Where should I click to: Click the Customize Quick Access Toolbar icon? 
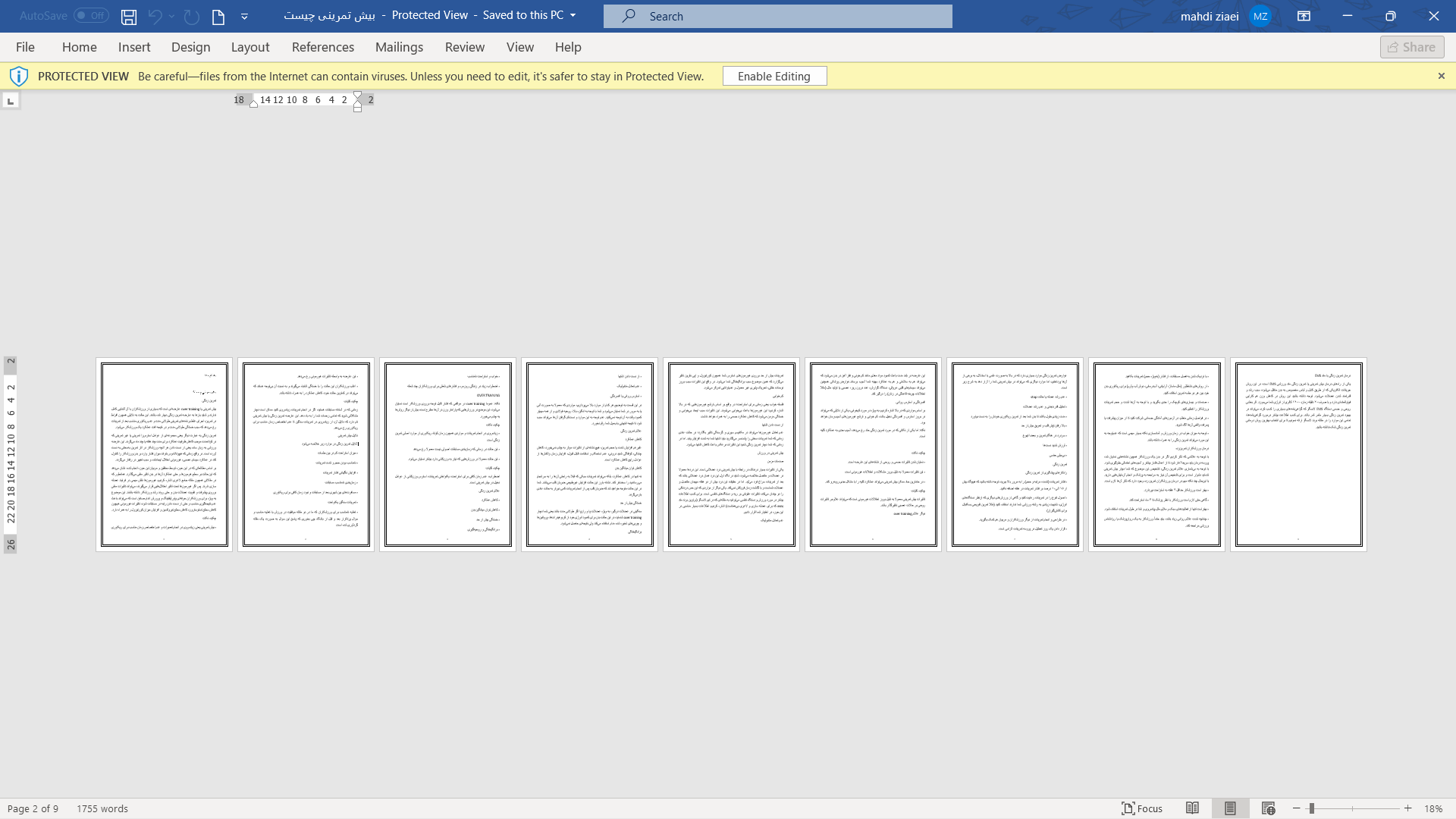(244, 16)
